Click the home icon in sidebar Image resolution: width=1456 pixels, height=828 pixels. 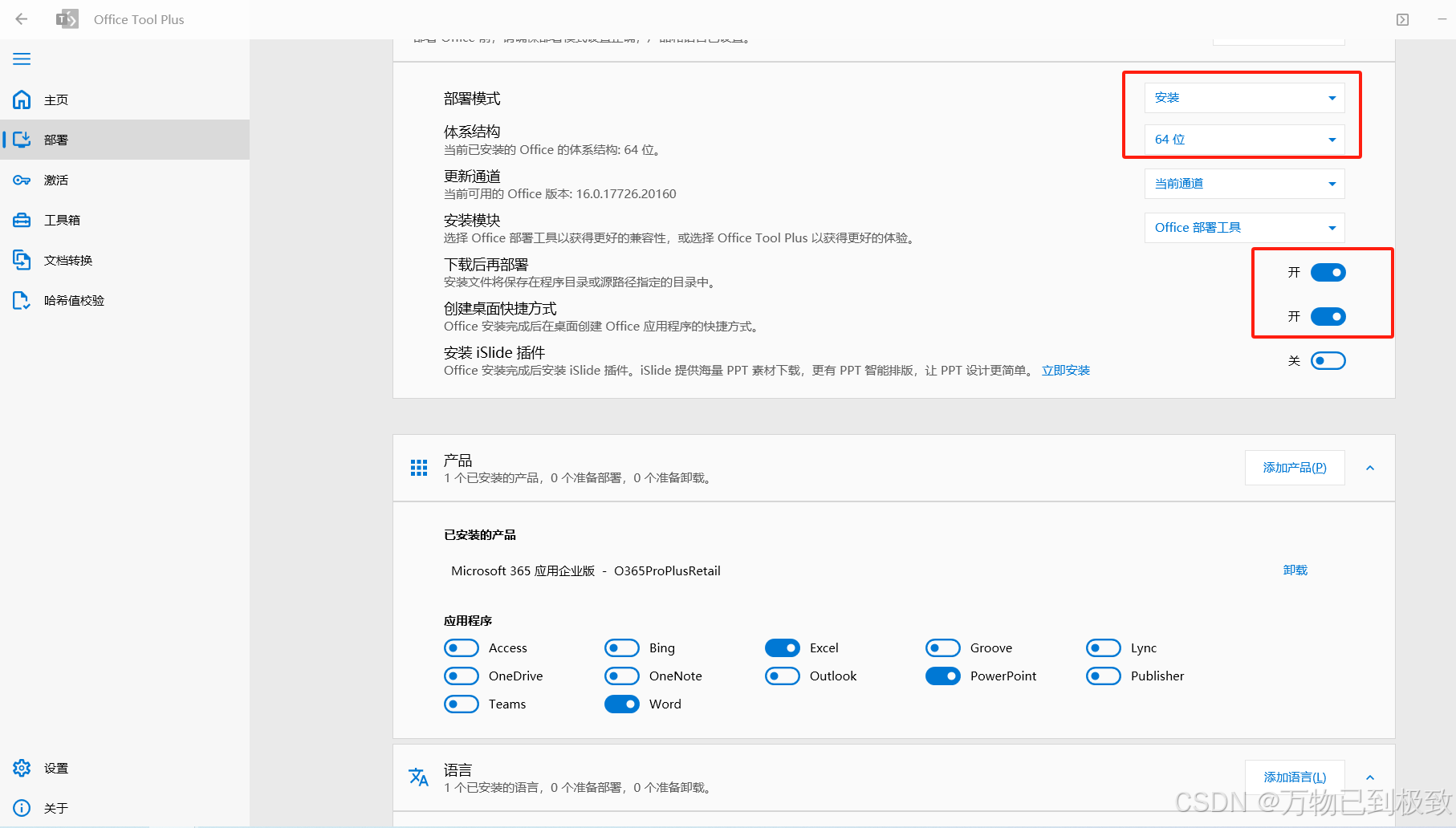(x=22, y=99)
